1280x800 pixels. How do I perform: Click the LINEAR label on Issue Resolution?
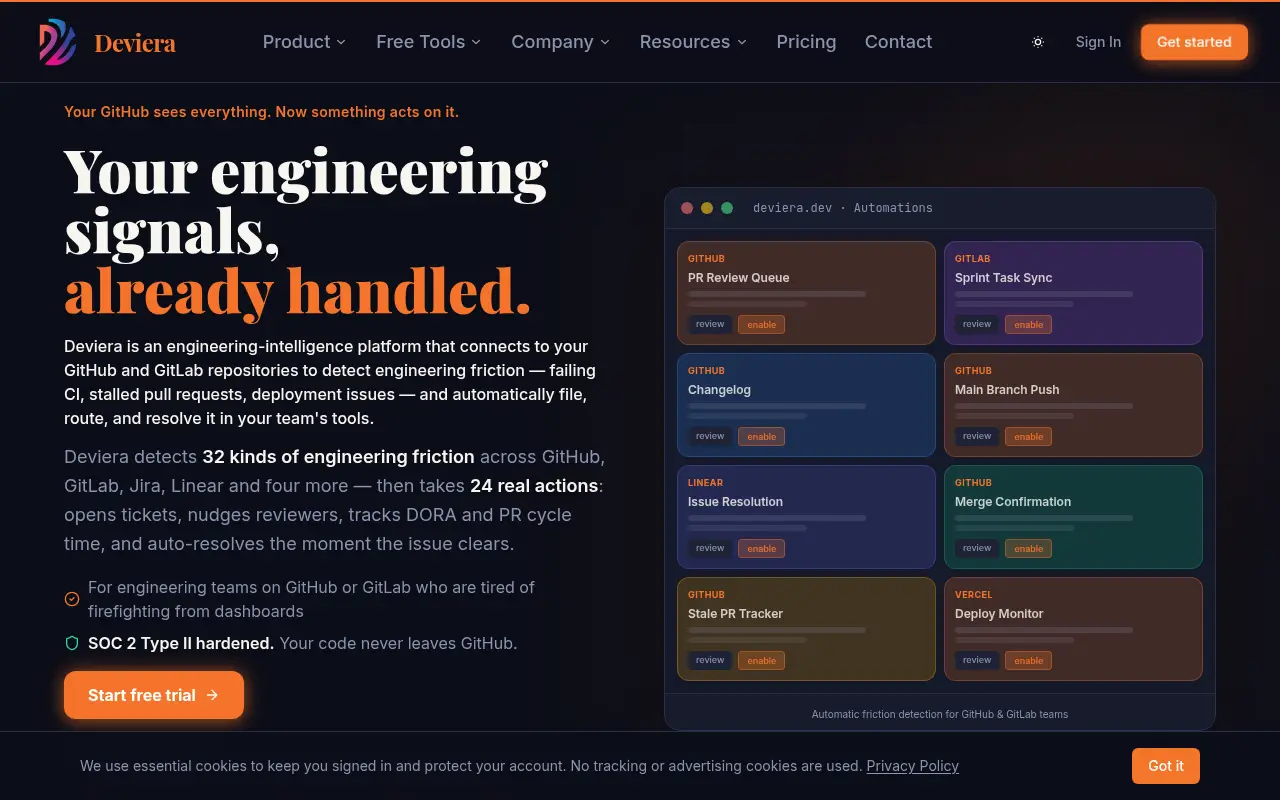pos(705,483)
